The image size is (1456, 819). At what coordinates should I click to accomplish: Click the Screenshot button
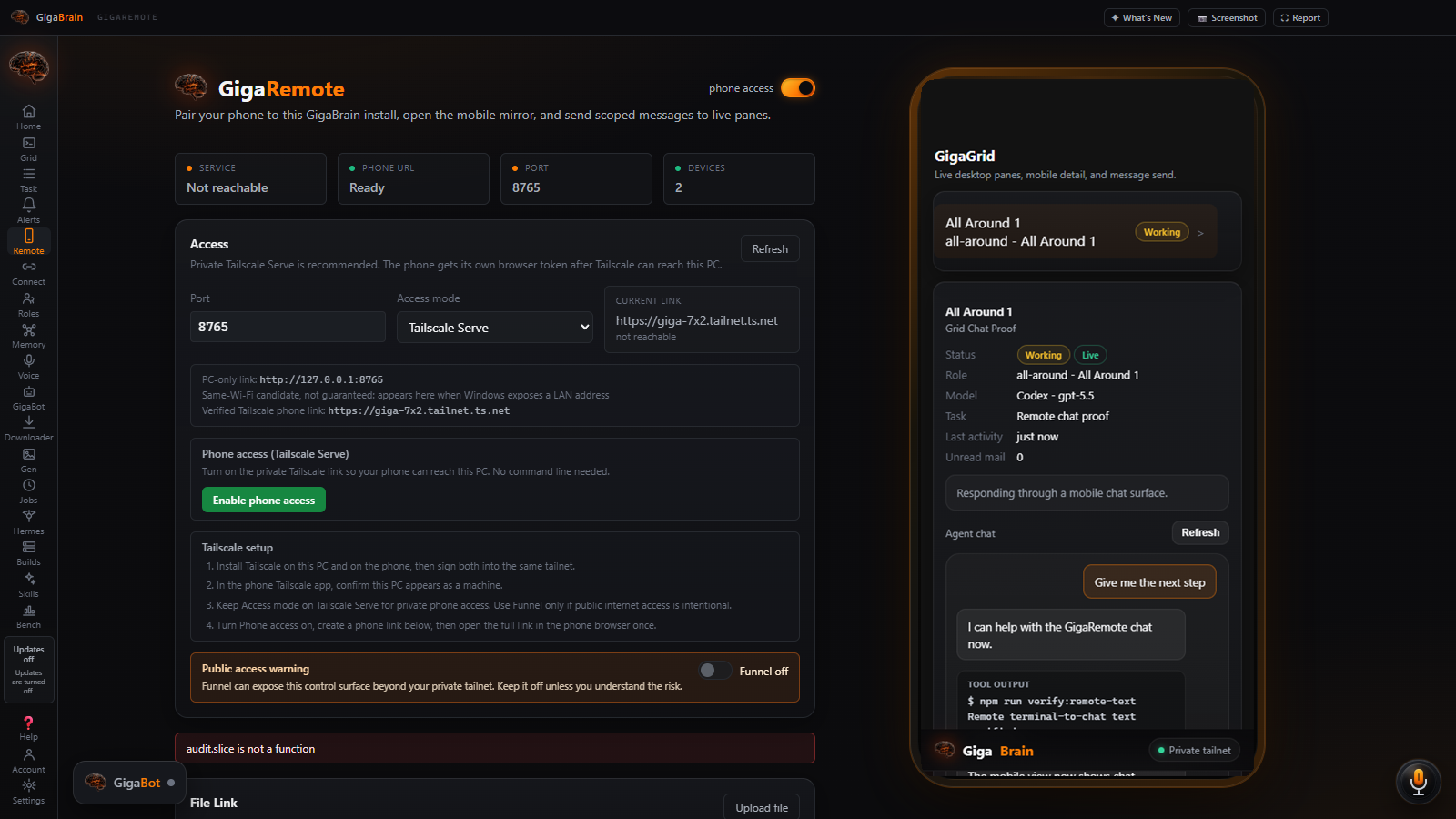[x=1227, y=18]
